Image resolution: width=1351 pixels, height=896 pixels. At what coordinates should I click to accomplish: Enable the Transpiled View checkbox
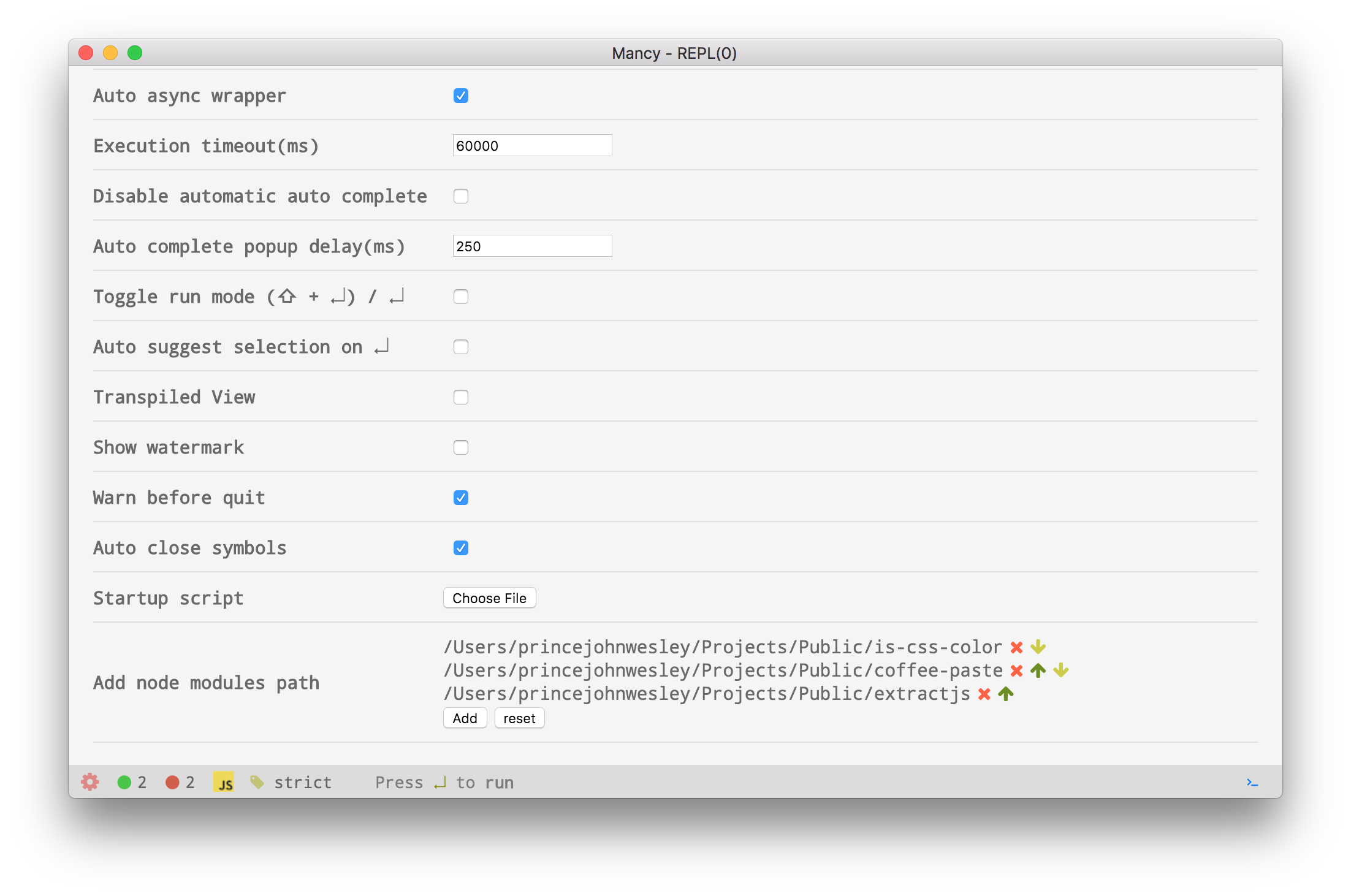click(x=461, y=397)
